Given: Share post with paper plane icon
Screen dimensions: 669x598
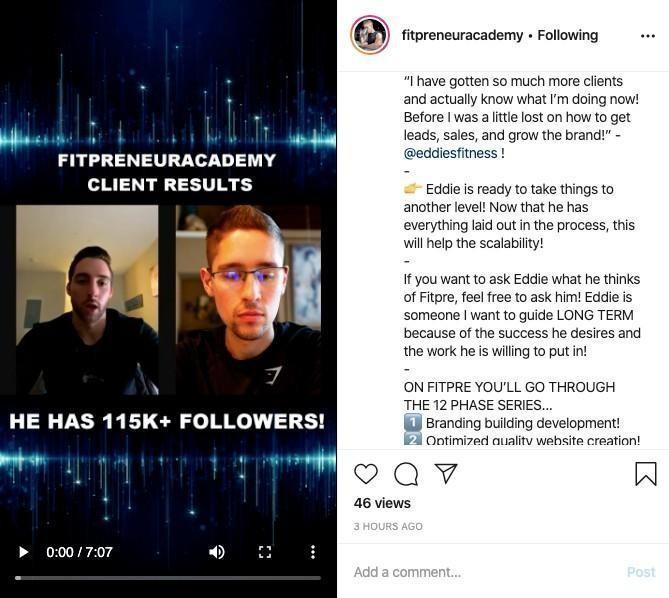Looking at the screenshot, I should 446,473.
